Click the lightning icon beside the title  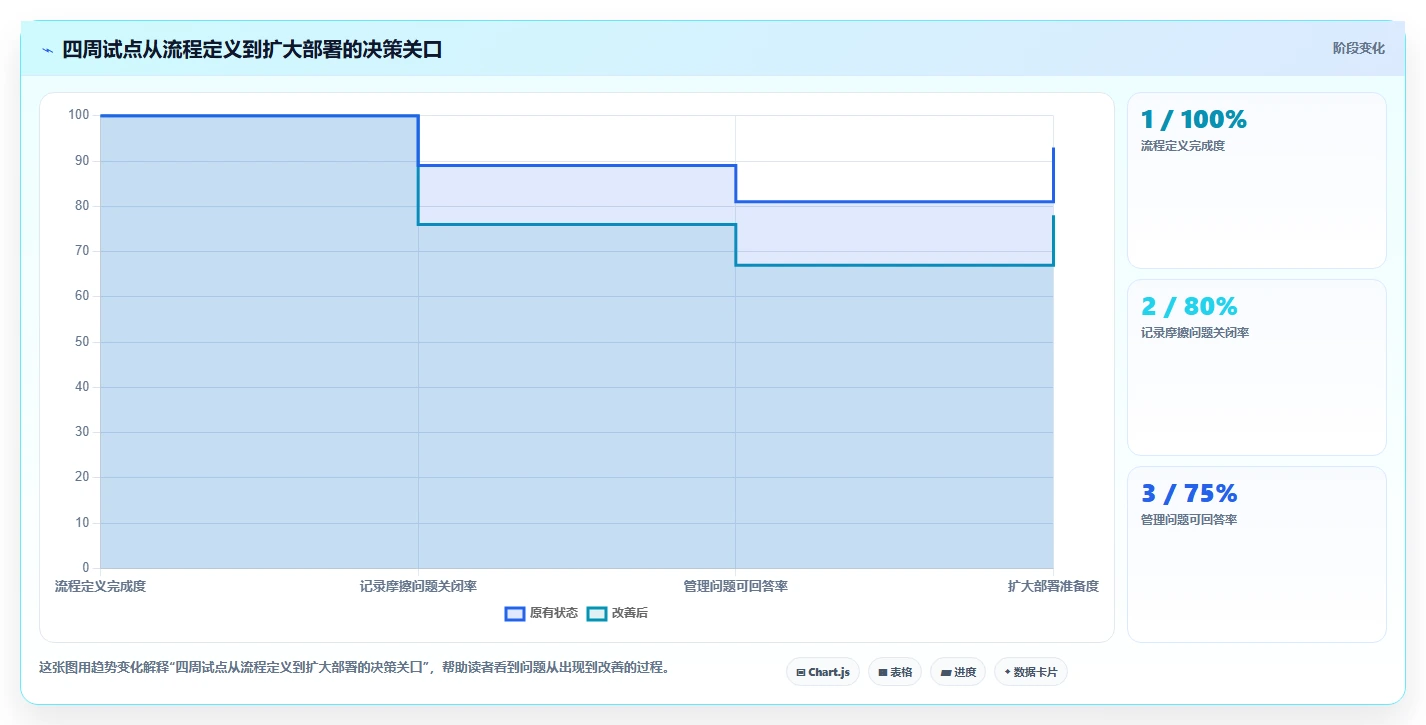47,50
